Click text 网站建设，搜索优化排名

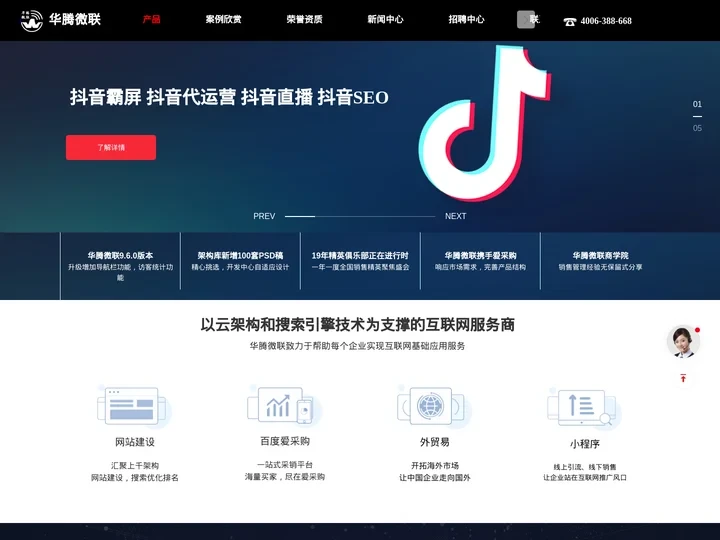pos(135,478)
